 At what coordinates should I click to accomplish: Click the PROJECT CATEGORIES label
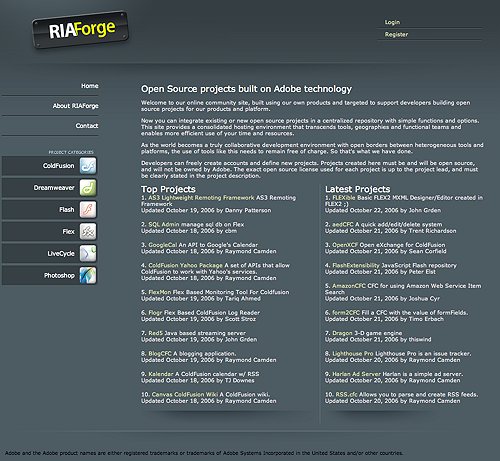(x=71, y=152)
